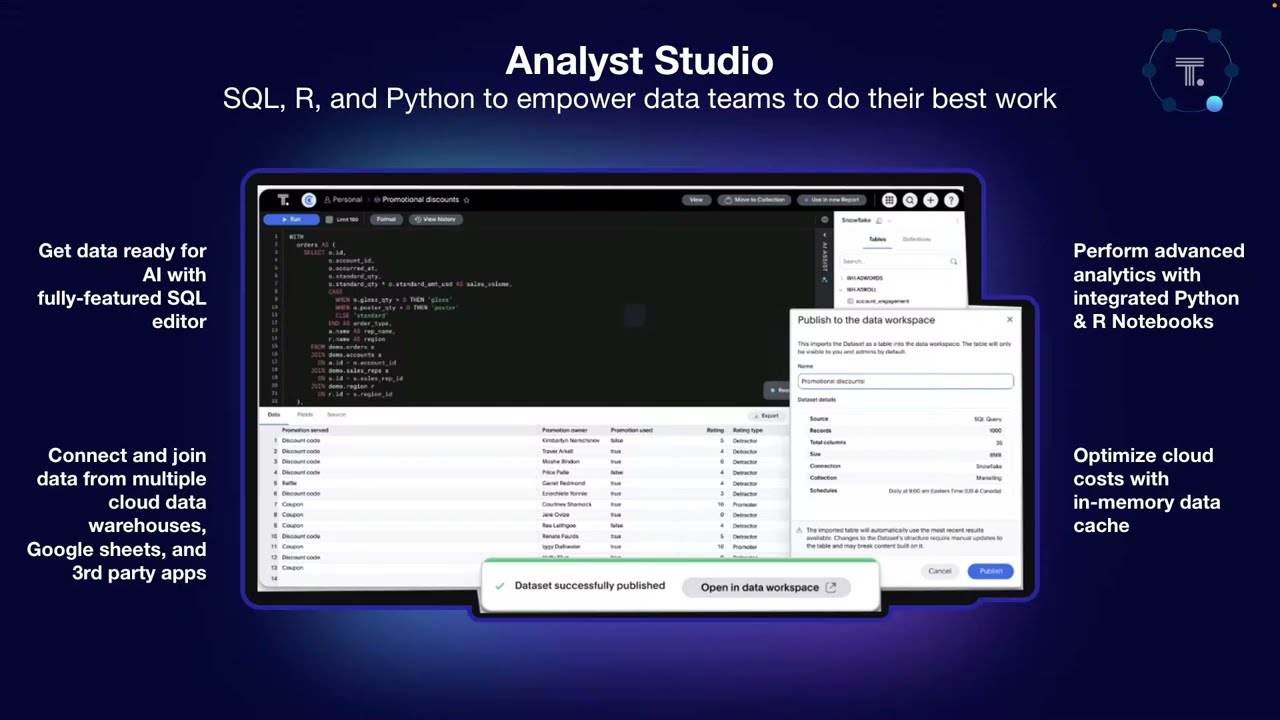Click the vertical AI Assist panel handle
Screen dimensions: 1280x720
(825, 257)
